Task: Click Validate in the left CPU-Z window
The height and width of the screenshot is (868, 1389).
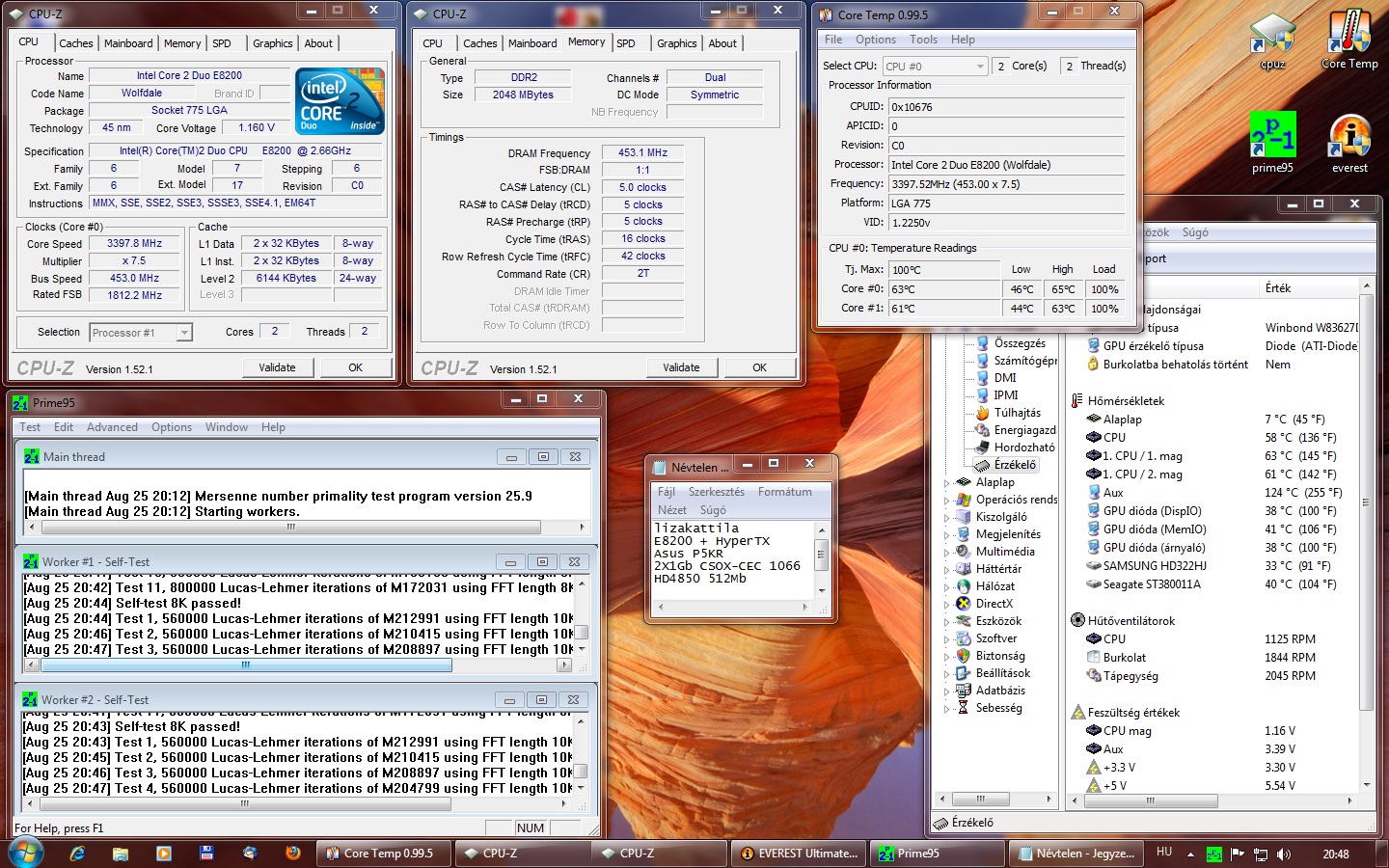Action: (277, 367)
